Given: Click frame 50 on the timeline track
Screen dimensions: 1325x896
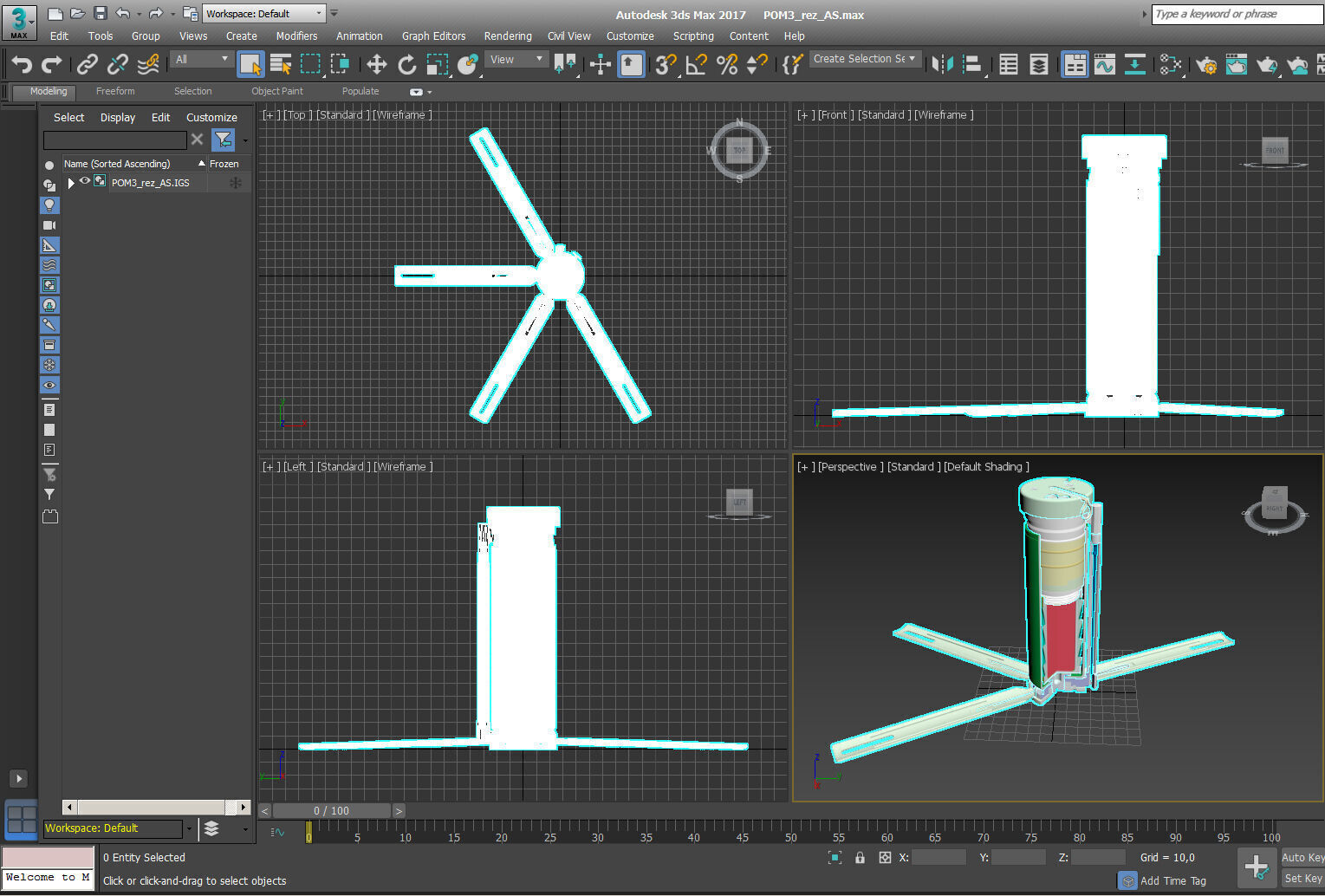Looking at the screenshot, I should (790, 832).
